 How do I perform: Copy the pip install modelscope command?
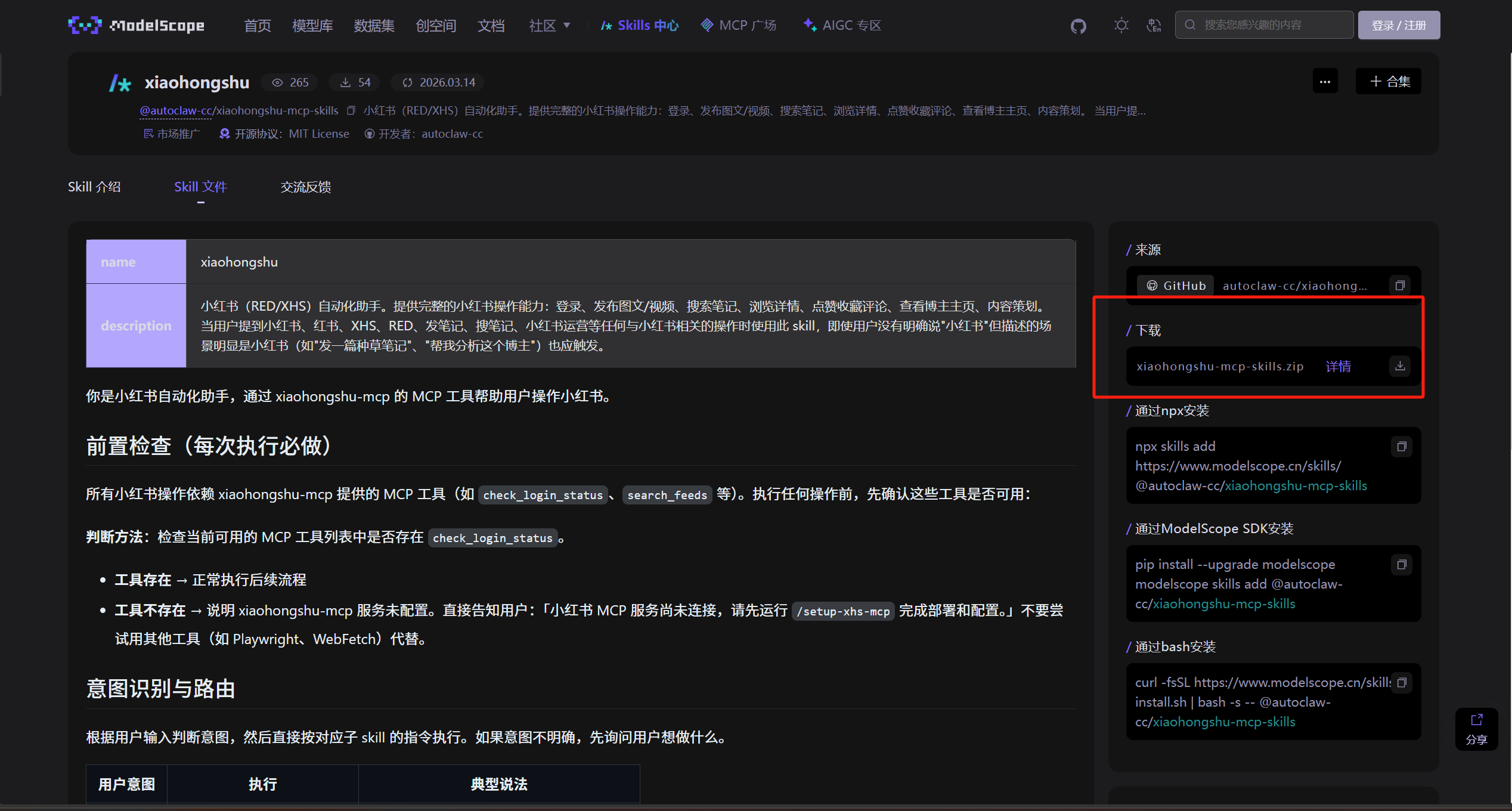(x=1402, y=564)
